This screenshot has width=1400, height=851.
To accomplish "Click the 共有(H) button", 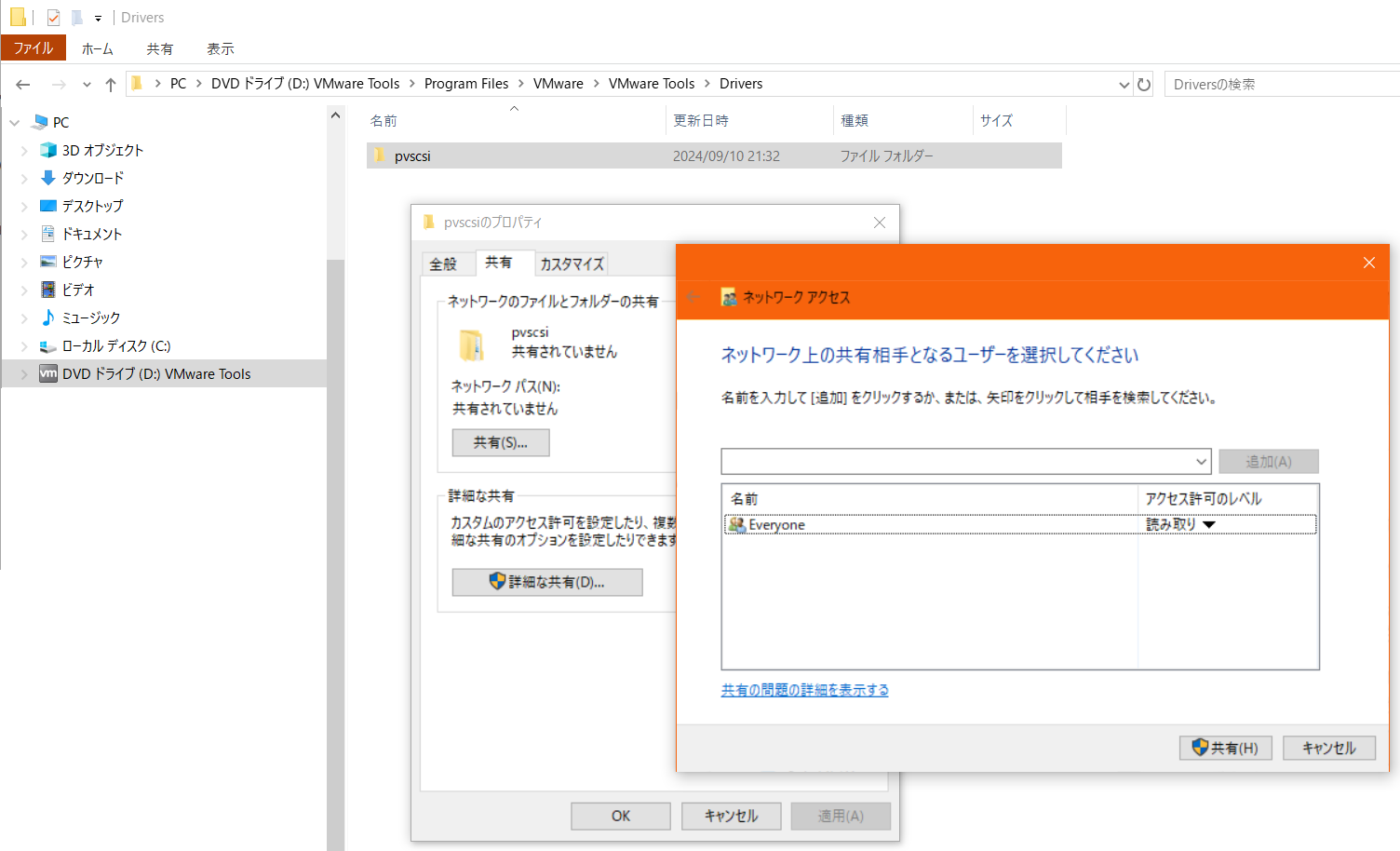I will pyautogui.click(x=1225, y=748).
